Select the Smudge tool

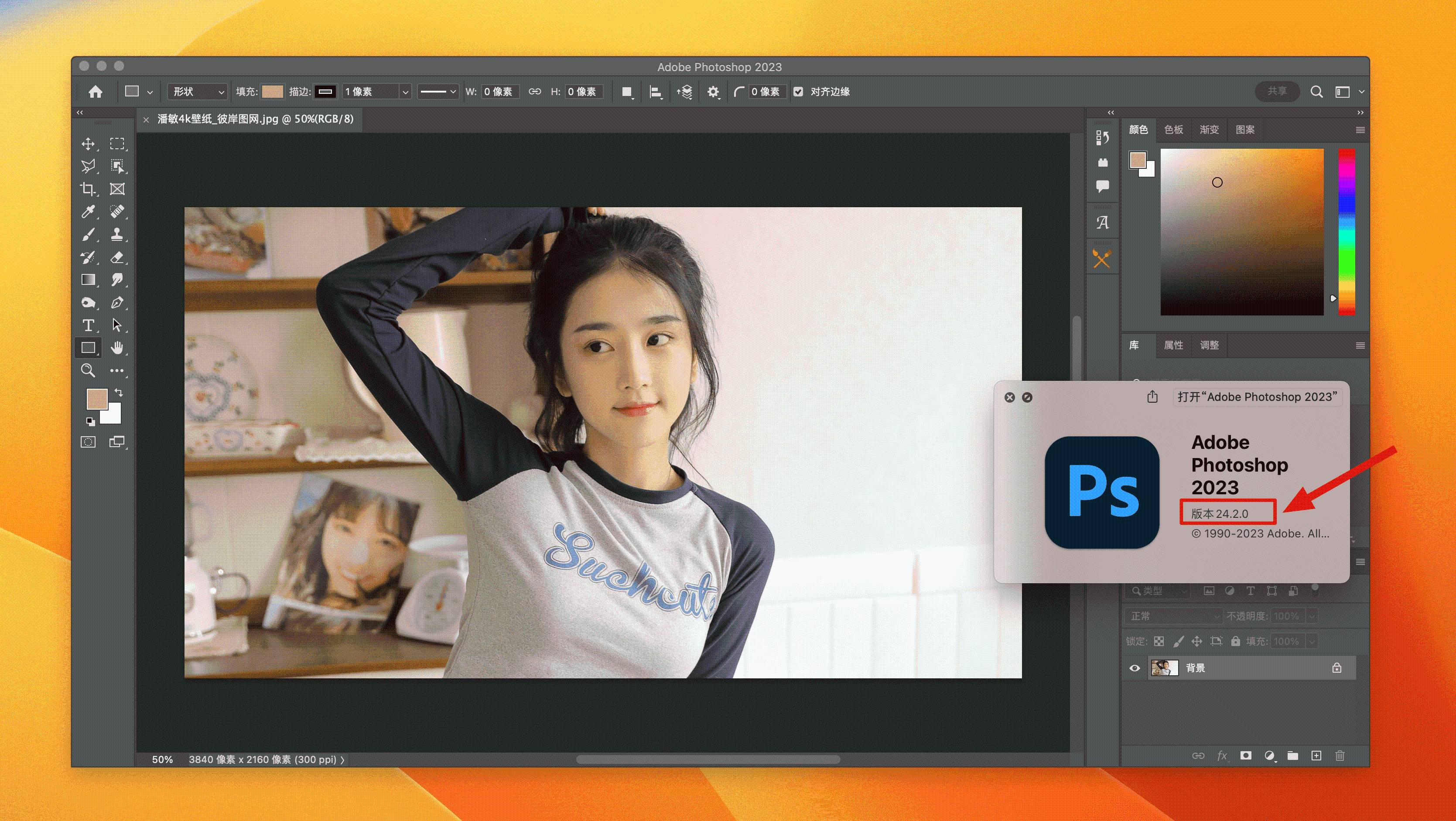(117, 280)
